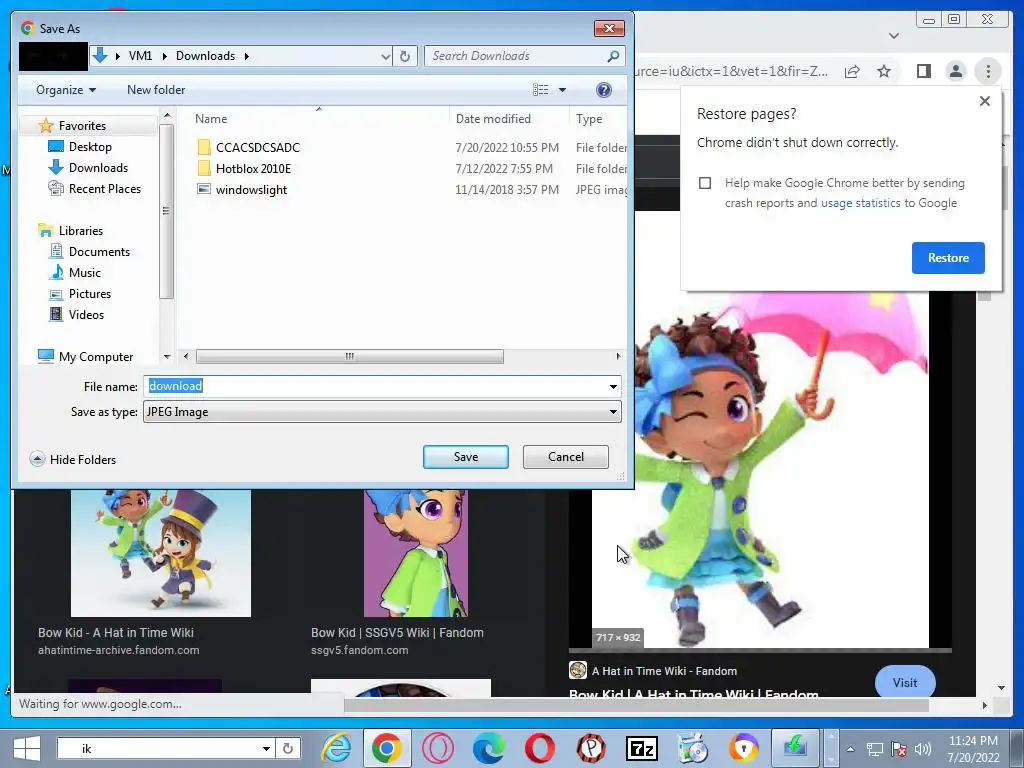Click the navigation pane vertical scrollbar
Image resolution: width=1024 pixels, height=768 pixels.
(167, 210)
